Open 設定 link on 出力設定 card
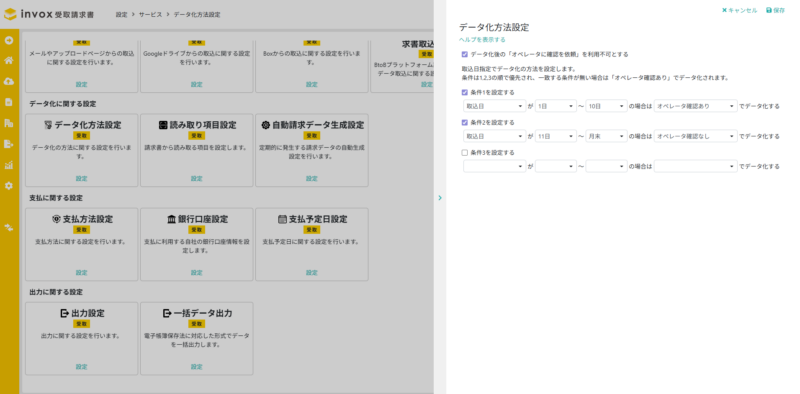The height and width of the screenshot is (394, 800). point(82,366)
